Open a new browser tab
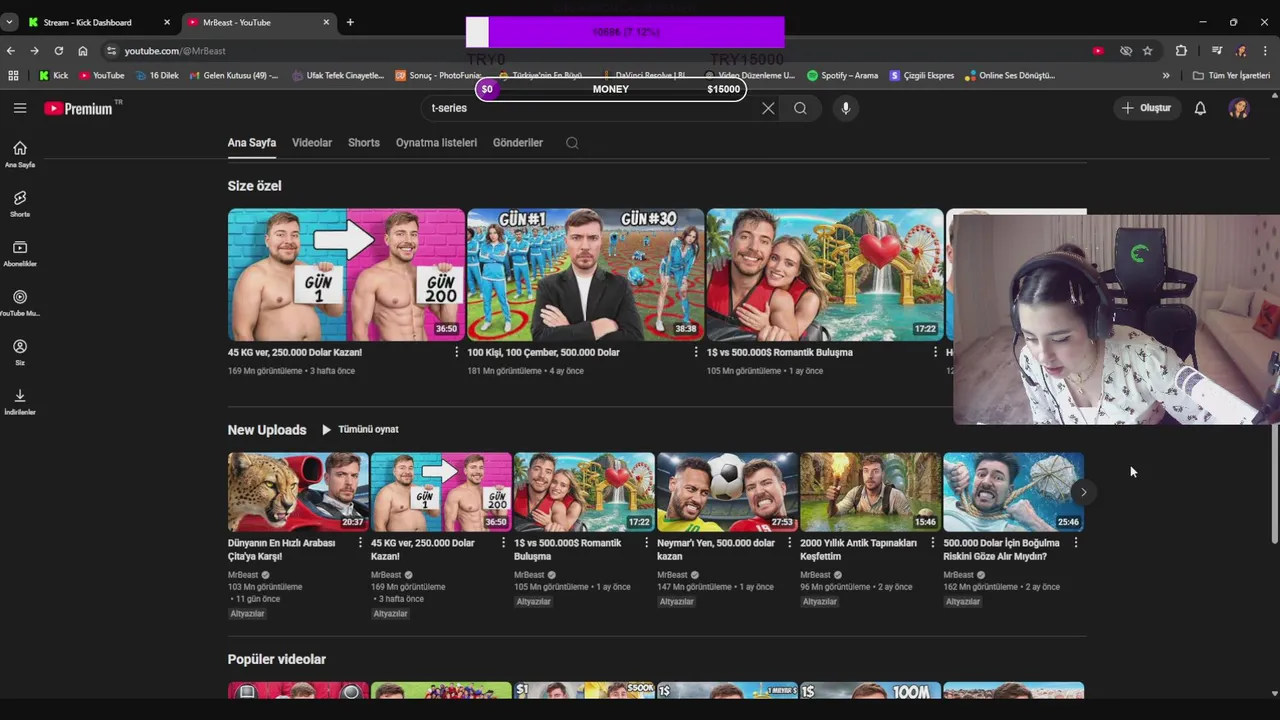Image resolution: width=1280 pixels, height=720 pixels. (350, 22)
